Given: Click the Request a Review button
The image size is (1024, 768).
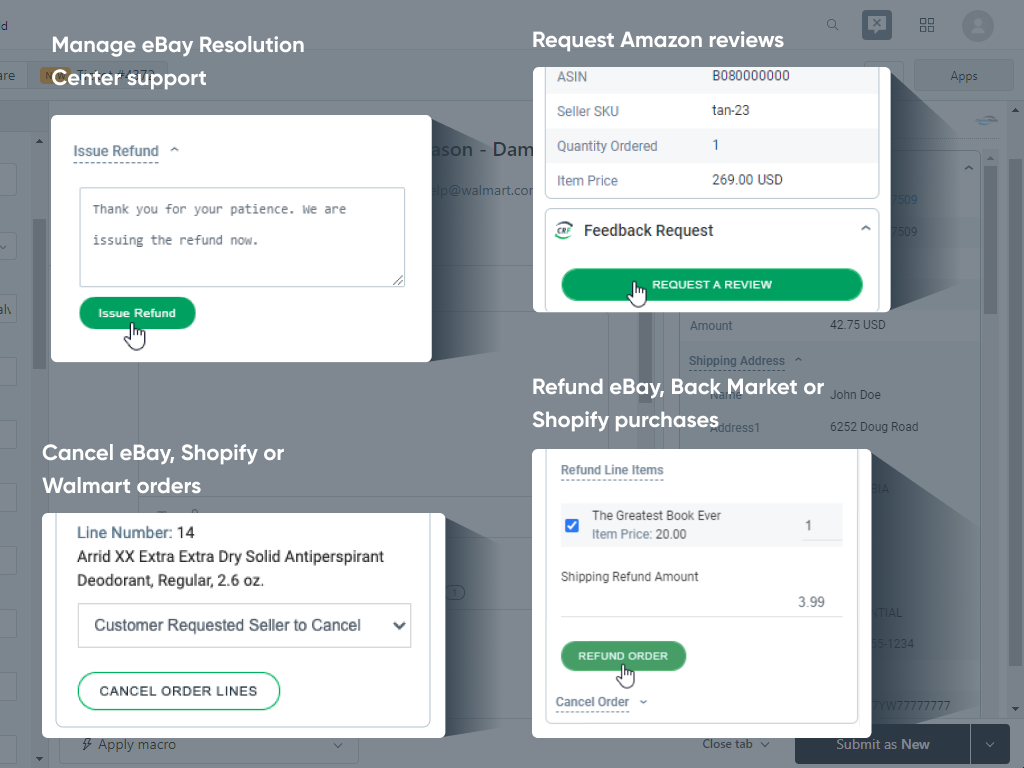Looking at the screenshot, I should tap(711, 285).
